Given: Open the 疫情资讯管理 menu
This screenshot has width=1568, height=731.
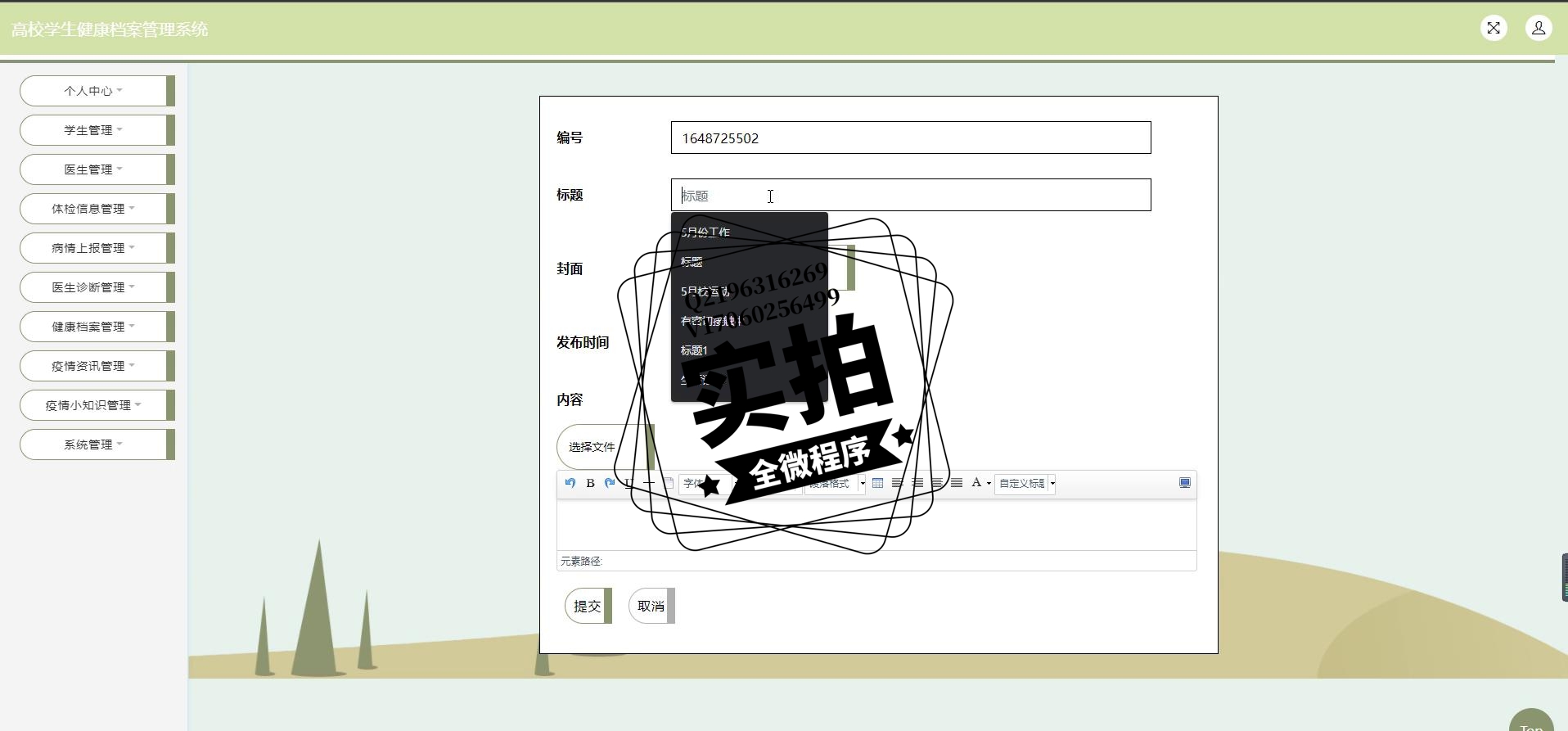Looking at the screenshot, I should pyautogui.click(x=97, y=366).
